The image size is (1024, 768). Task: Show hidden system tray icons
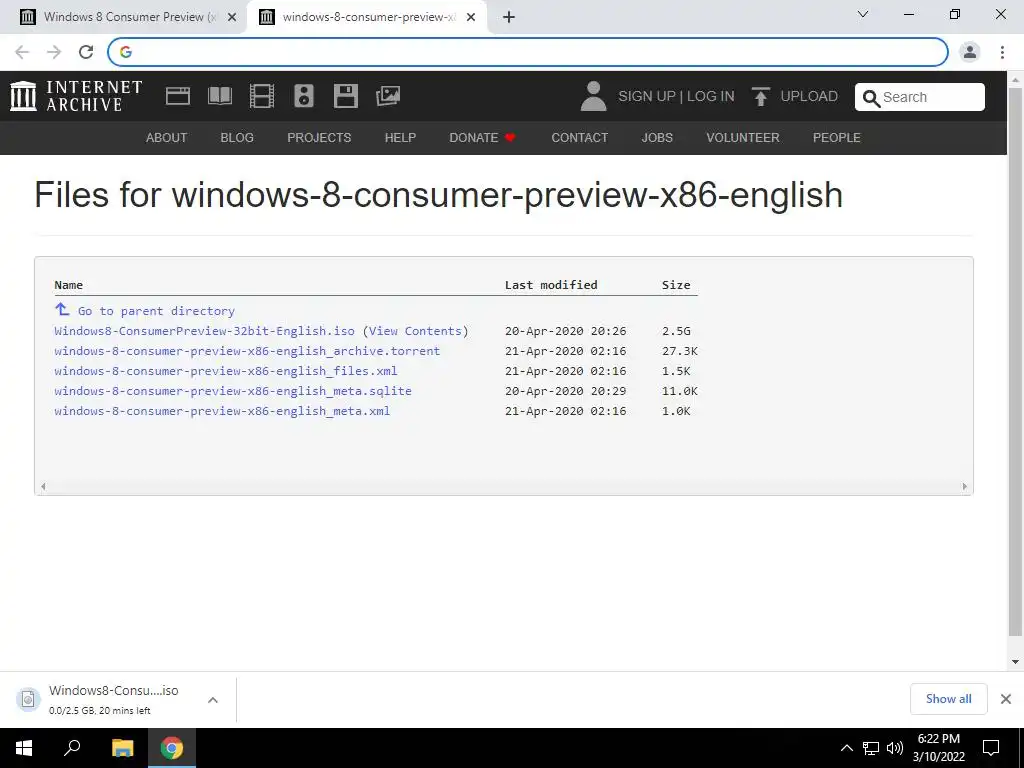(x=846, y=748)
